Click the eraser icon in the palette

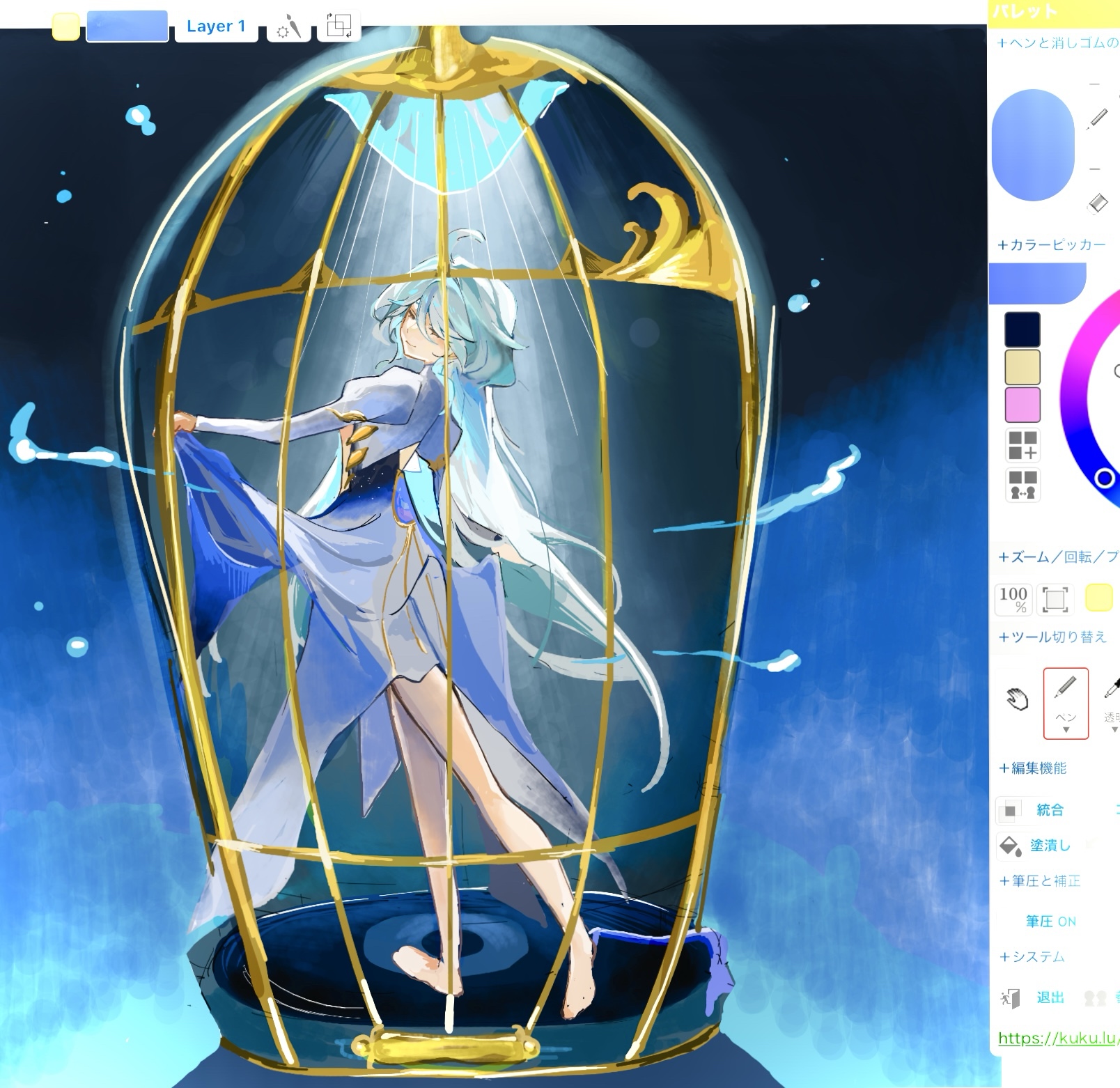tap(1097, 203)
